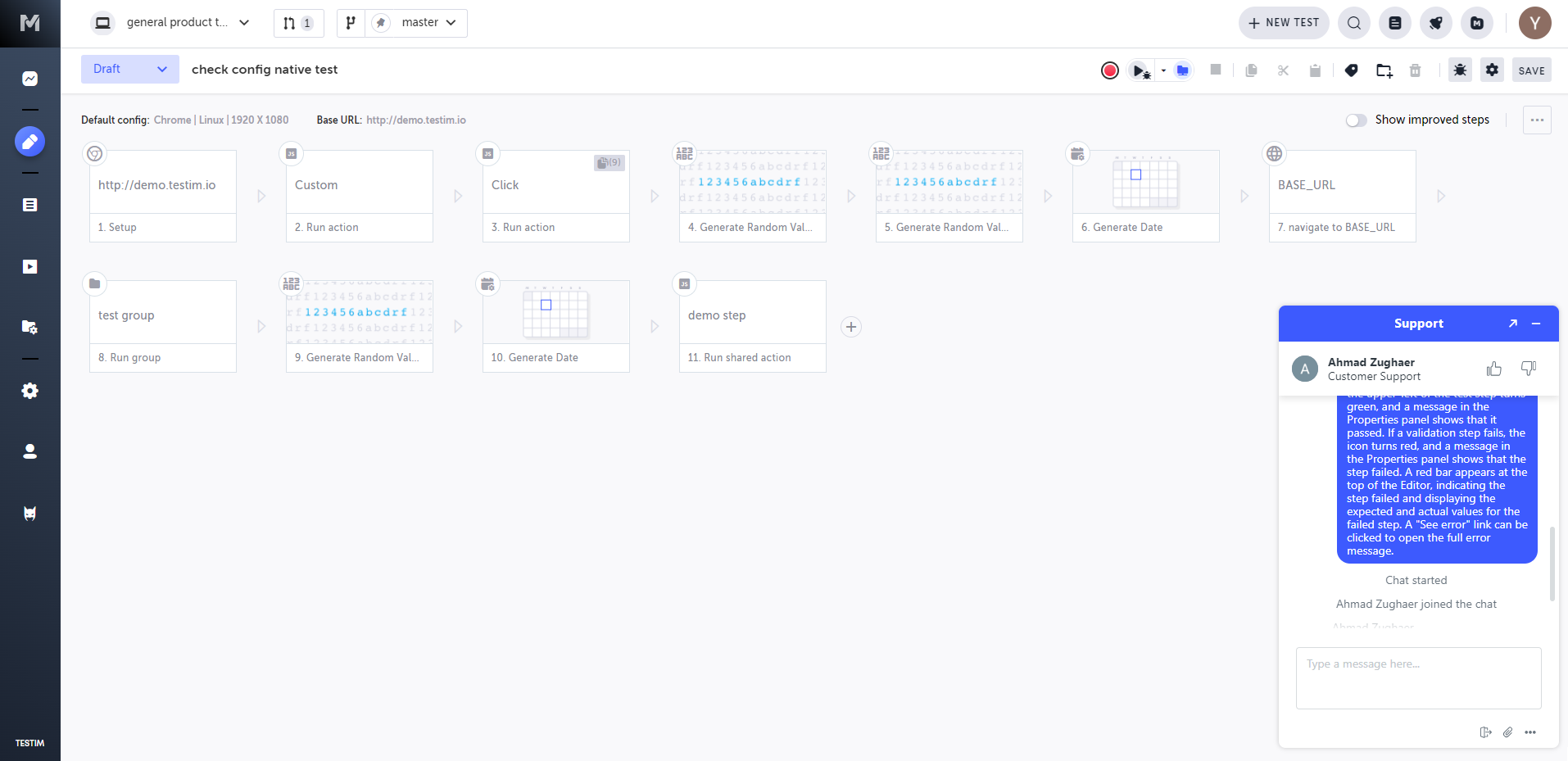Click the end chat exit icon
The image size is (1568, 761).
1486,732
